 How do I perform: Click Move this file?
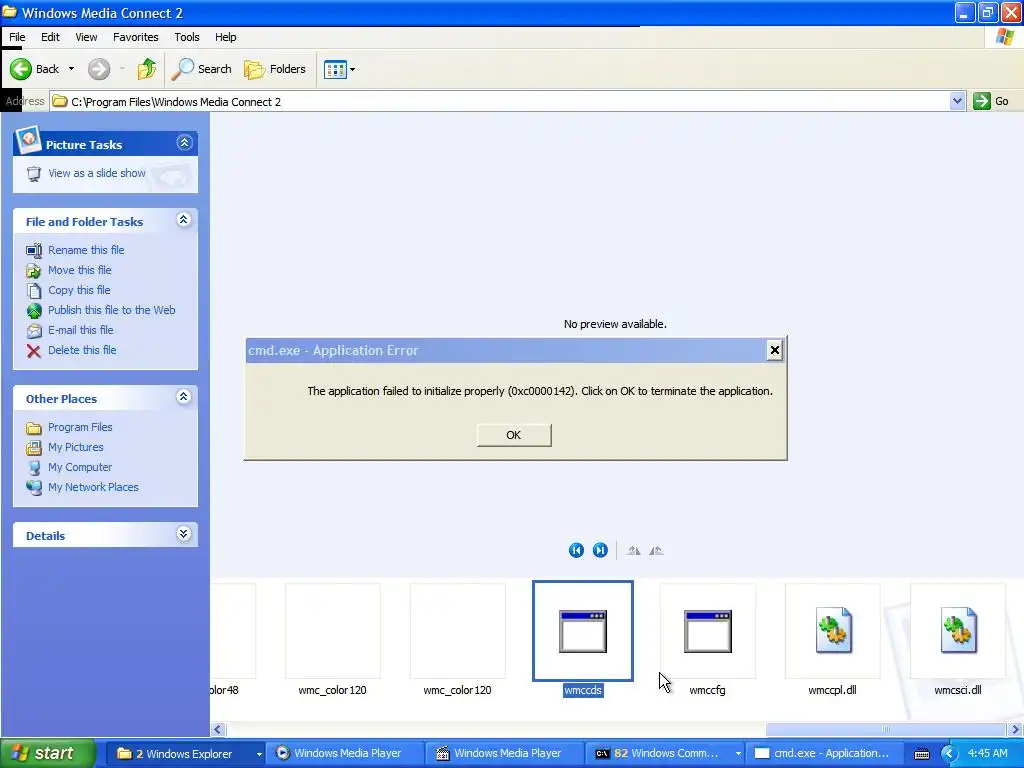point(80,270)
